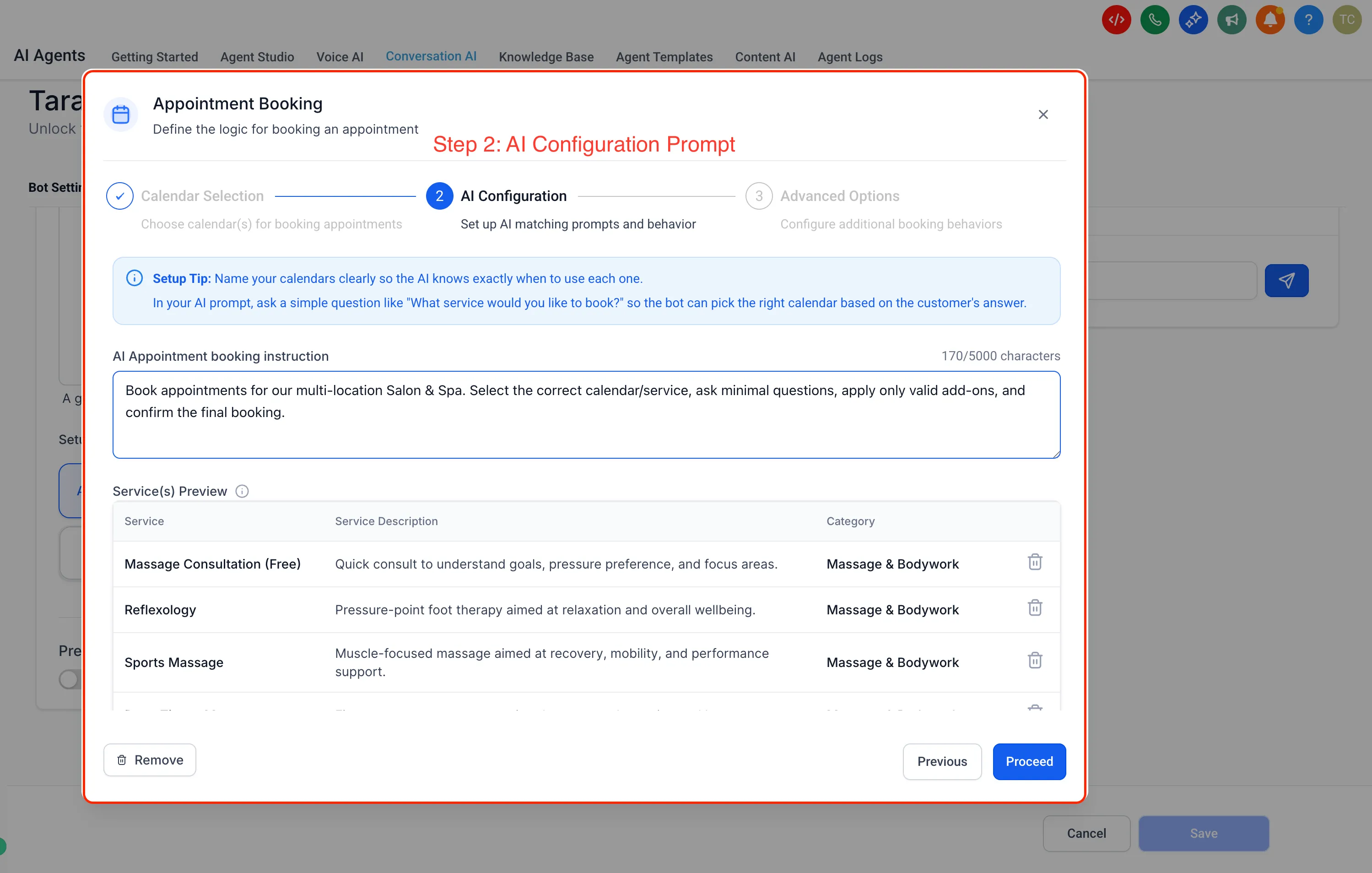The width and height of the screenshot is (1372, 873).
Task: Open the megaphone announcements icon
Action: tap(1232, 19)
